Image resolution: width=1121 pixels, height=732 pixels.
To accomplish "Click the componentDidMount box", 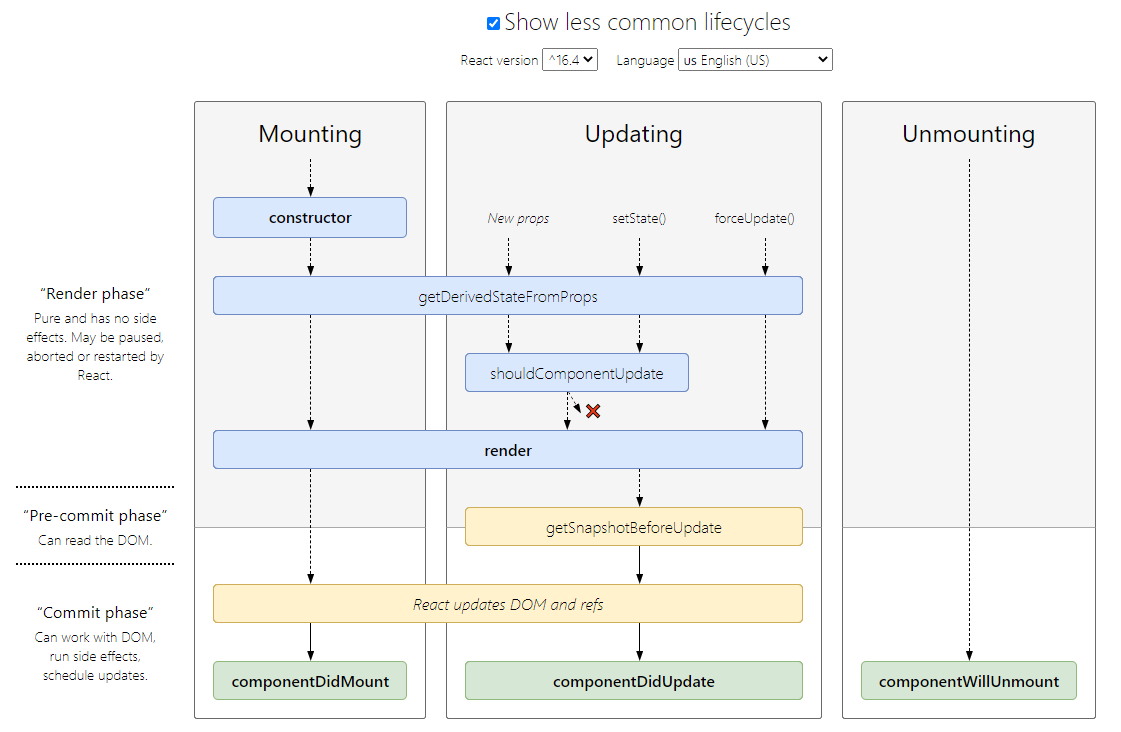I will 310,681.
